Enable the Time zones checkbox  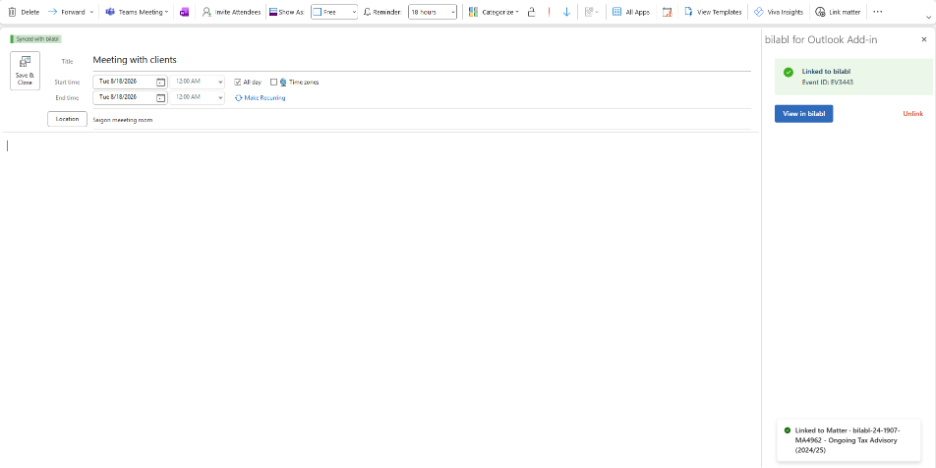click(274, 82)
